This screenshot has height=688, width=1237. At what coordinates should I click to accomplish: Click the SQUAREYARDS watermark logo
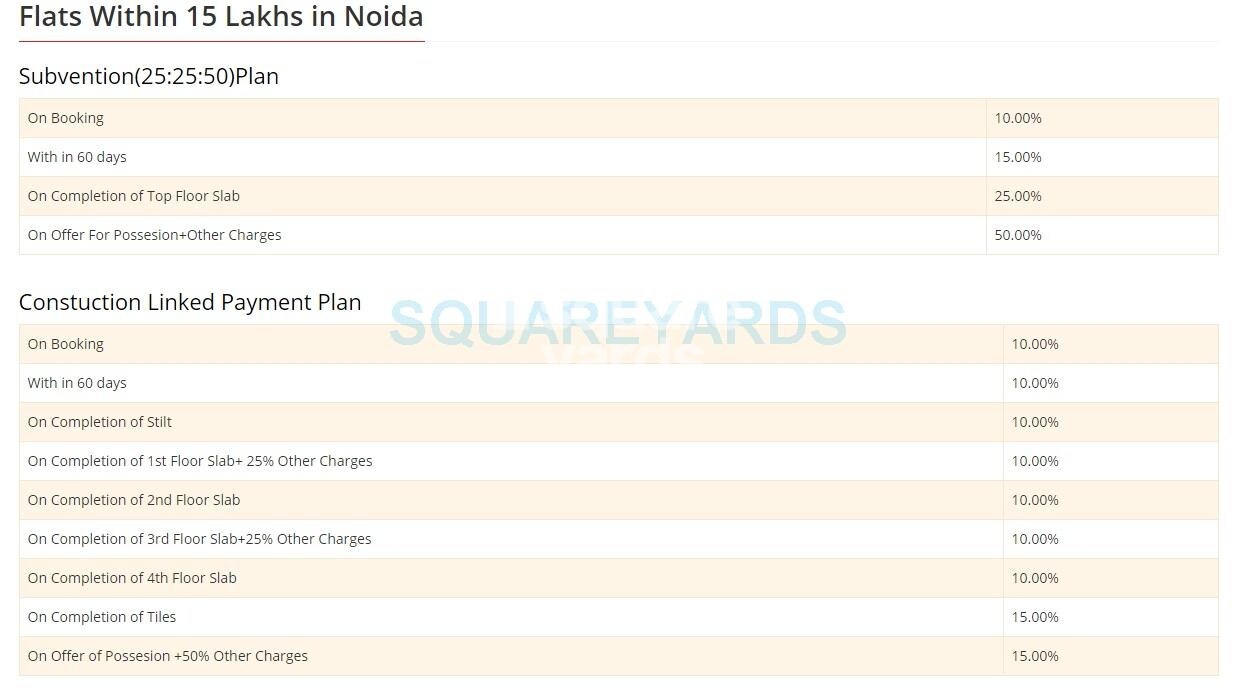tap(617, 323)
